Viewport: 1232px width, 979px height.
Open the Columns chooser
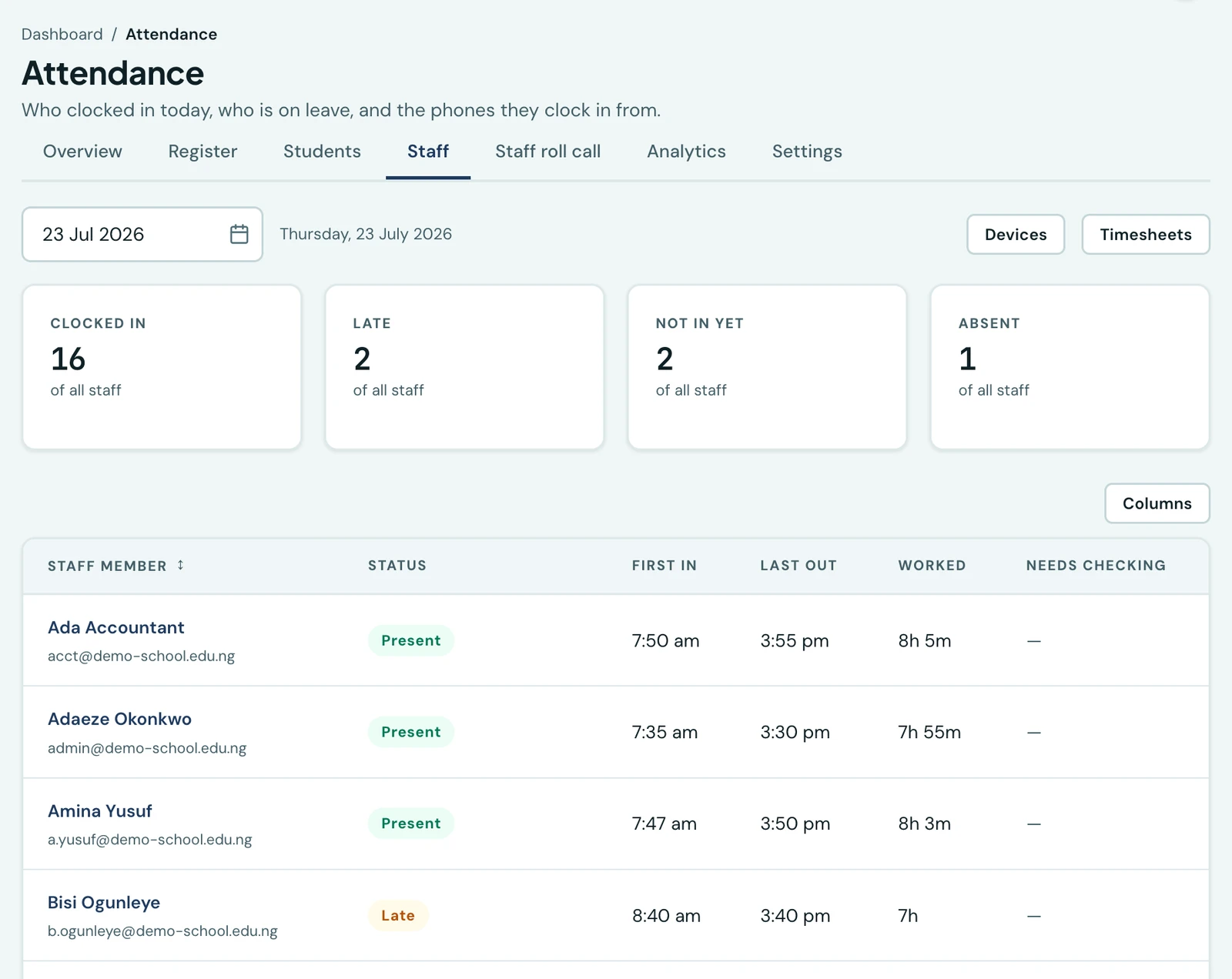[x=1157, y=503]
